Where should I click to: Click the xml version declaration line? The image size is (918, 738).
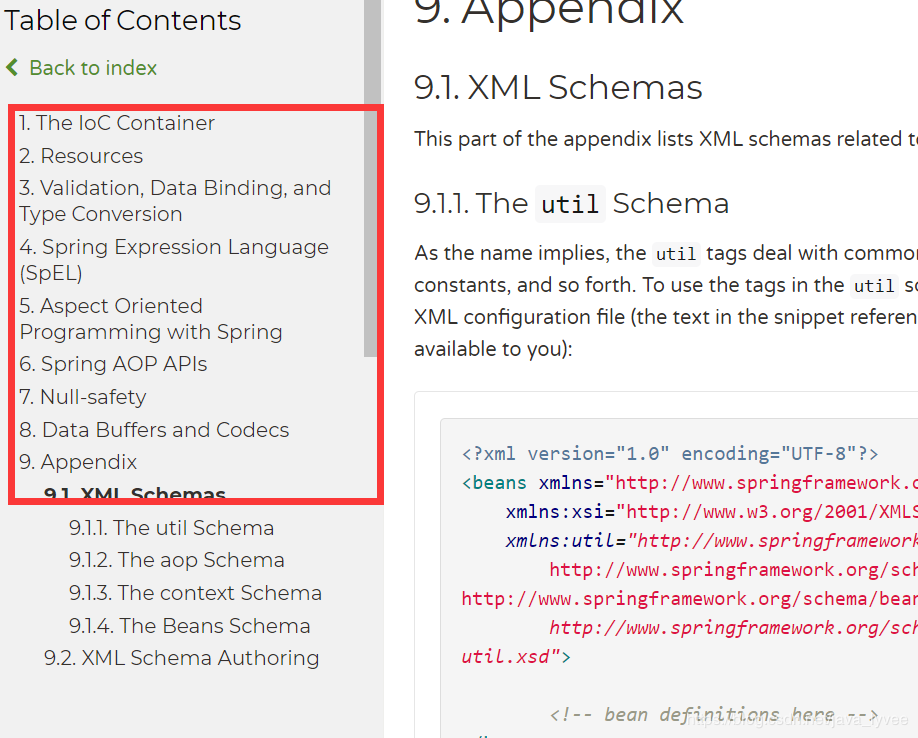(x=670, y=454)
